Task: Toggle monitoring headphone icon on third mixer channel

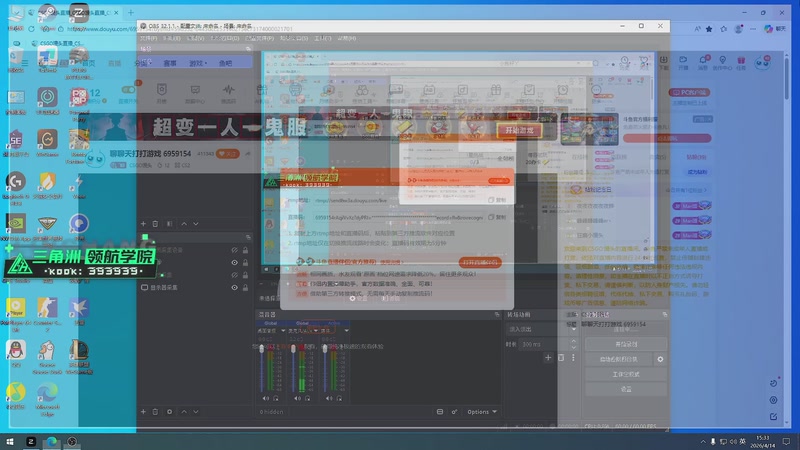Action: pos(339,398)
